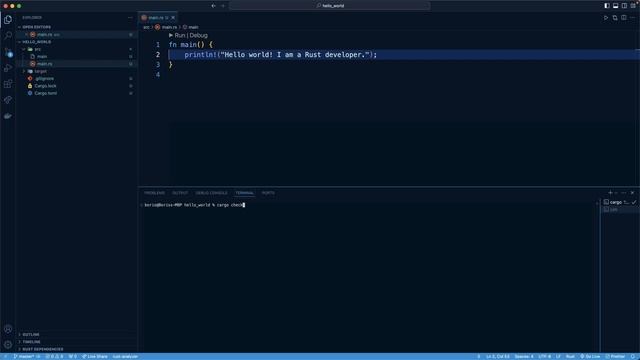640x360 pixels.
Task: Click the Split Editor icon in editor toolbar
Action: (x=624, y=18)
